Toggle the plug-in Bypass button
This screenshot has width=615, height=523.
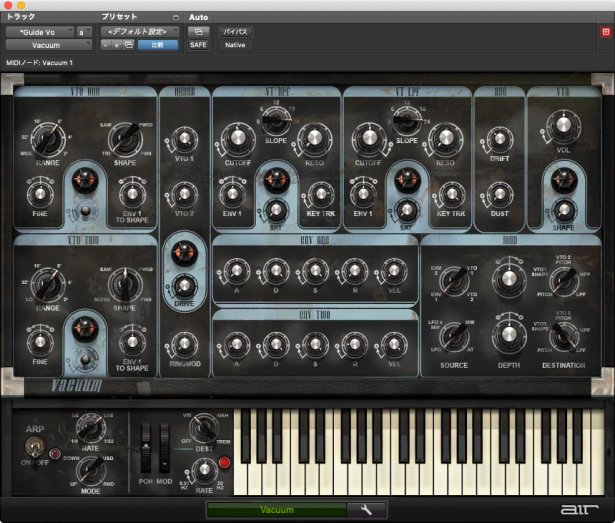tap(235, 31)
